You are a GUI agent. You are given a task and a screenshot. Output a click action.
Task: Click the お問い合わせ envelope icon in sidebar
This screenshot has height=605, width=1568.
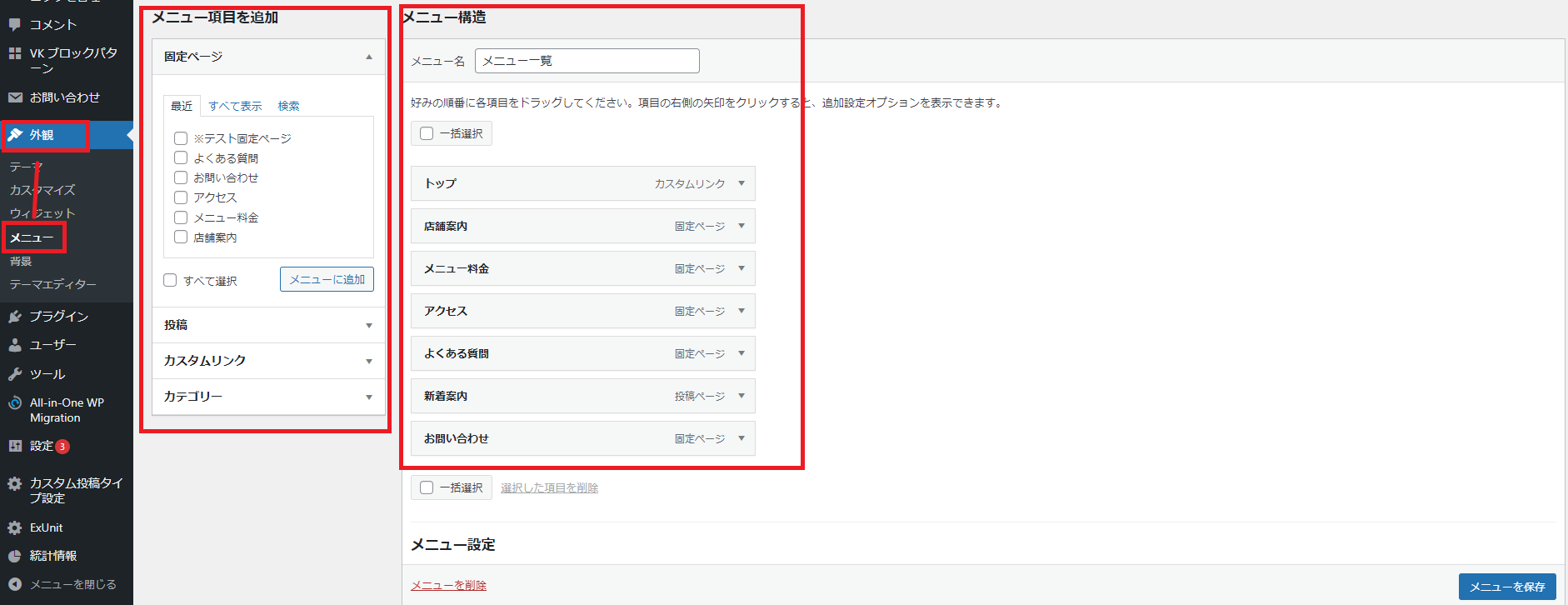click(x=15, y=97)
